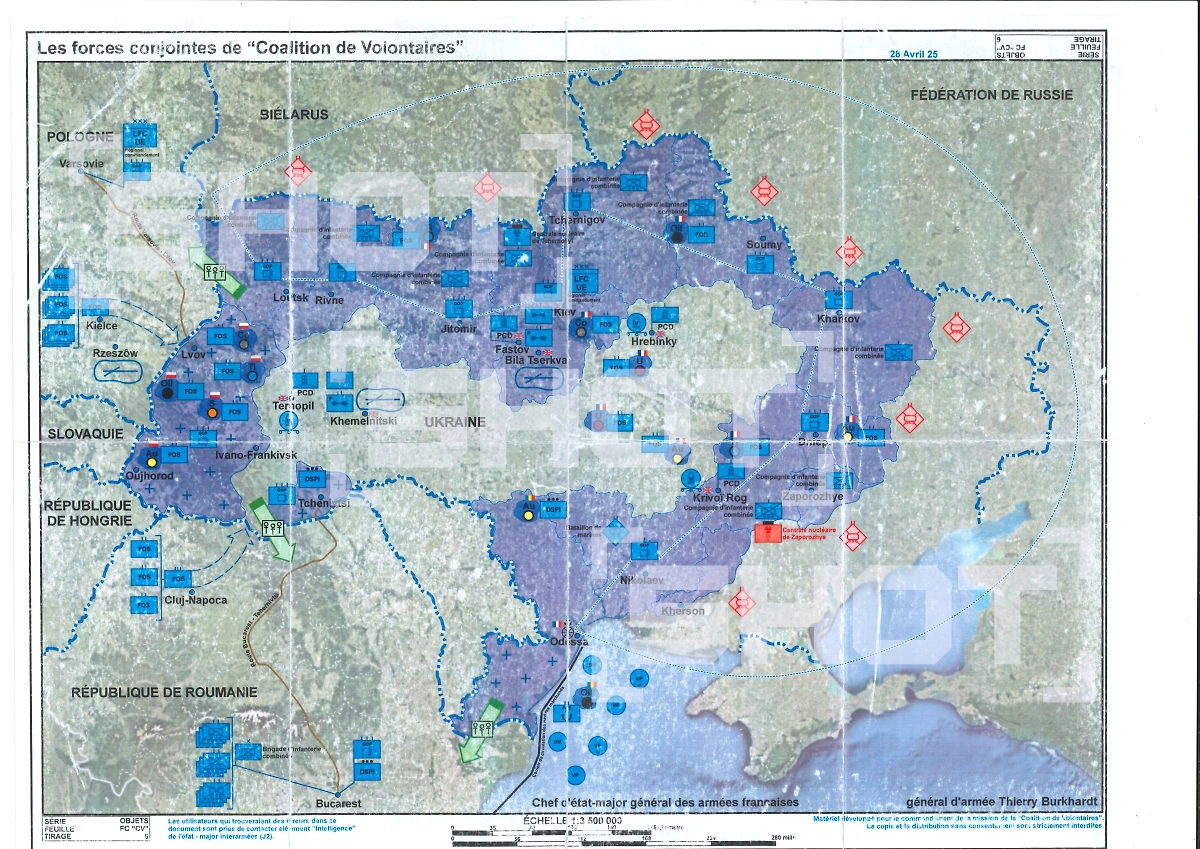
Task: Click the oval airfield symbol at Rzeszów
Action: click(116, 369)
